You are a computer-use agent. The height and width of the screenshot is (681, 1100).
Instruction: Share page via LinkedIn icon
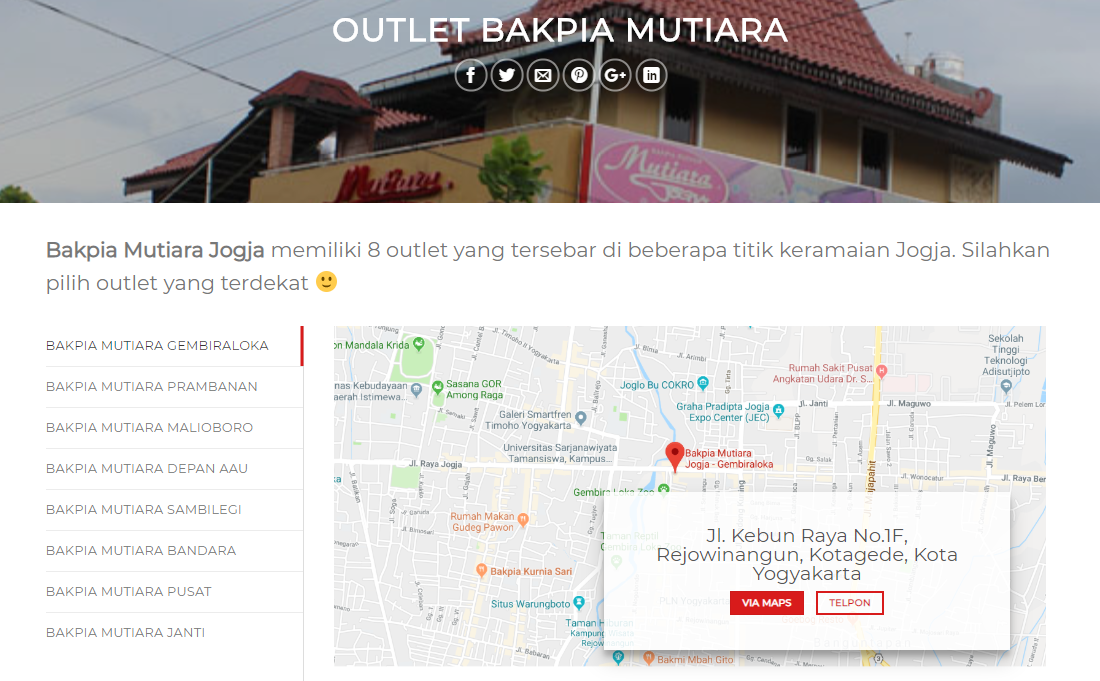[x=651, y=75]
